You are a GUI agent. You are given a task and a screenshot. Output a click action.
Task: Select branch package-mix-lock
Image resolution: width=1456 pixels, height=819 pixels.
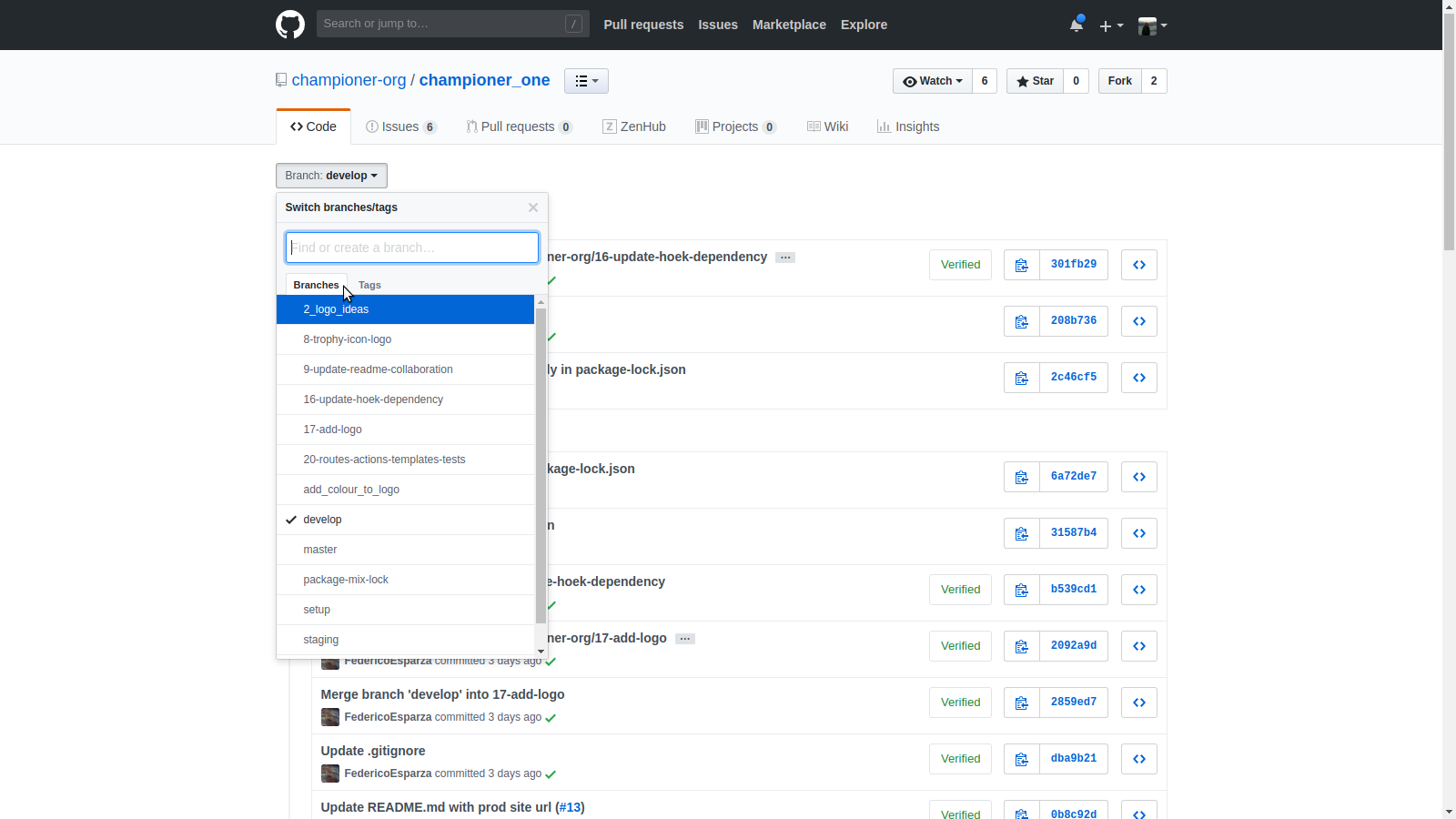[x=405, y=580]
